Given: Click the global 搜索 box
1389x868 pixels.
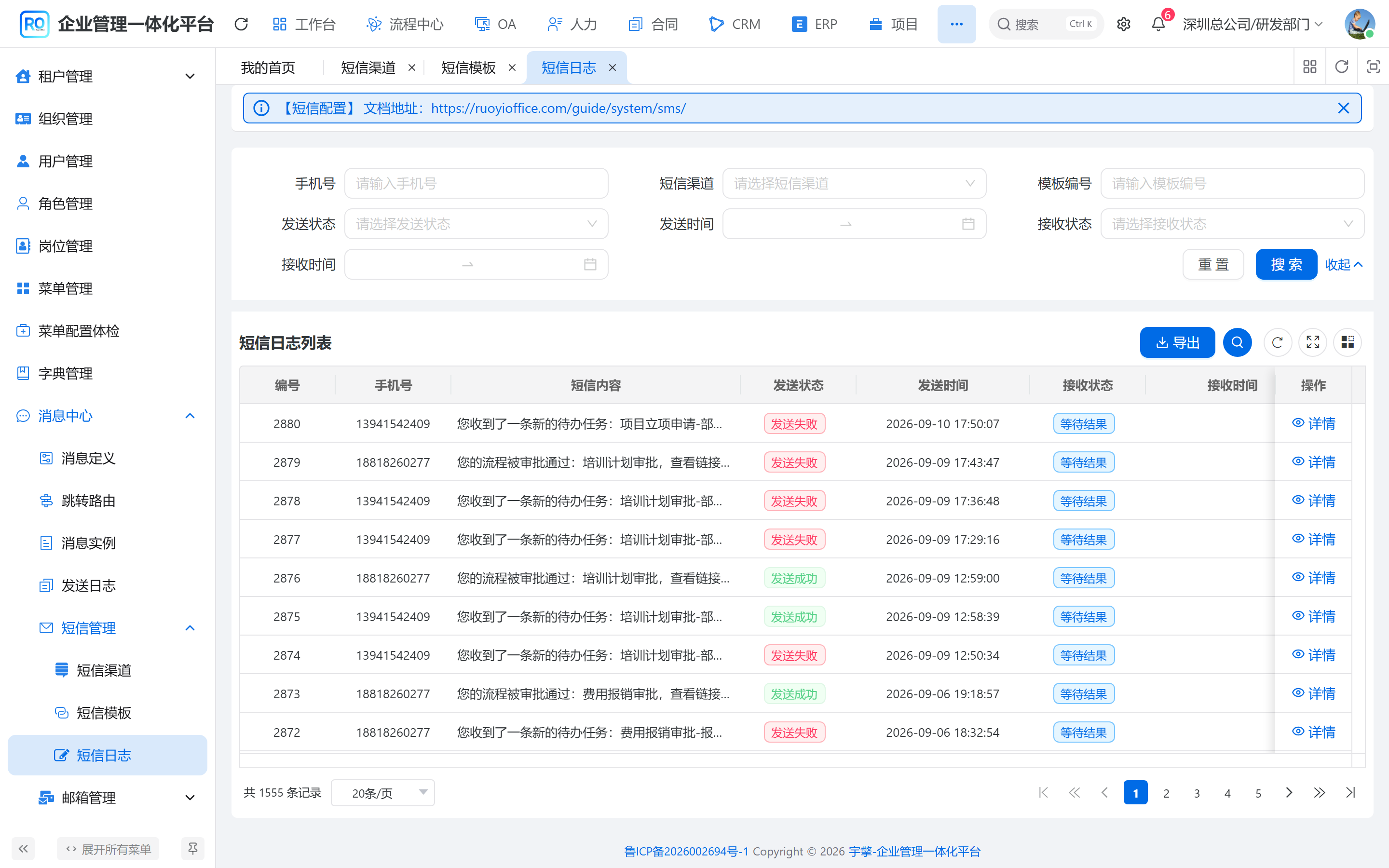Looking at the screenshot, I should pyautogui.click(x=1046, y=24).
